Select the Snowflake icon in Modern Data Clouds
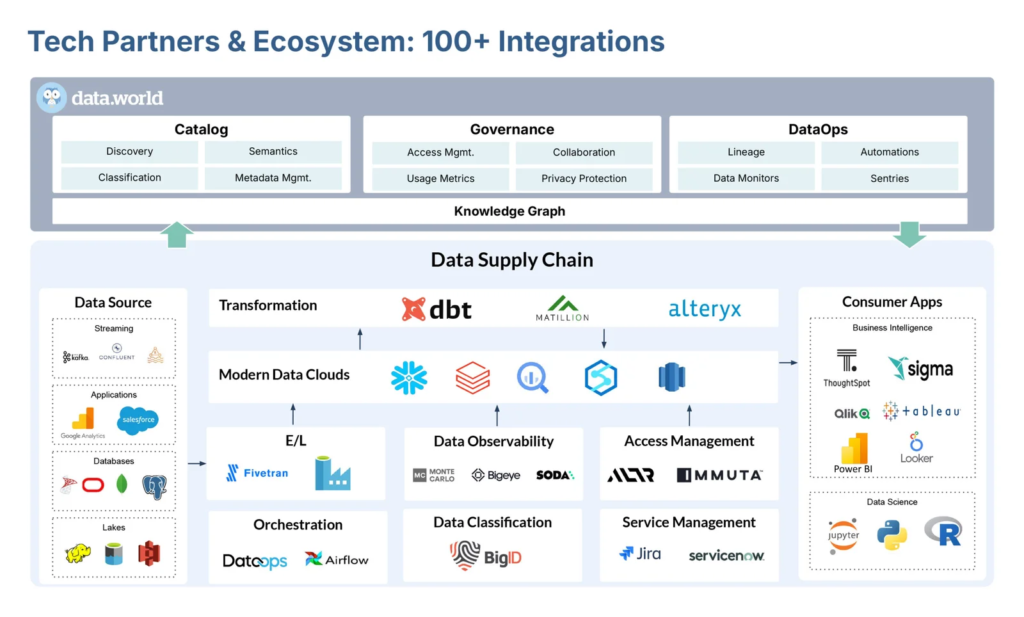 [x=409, y=377]
